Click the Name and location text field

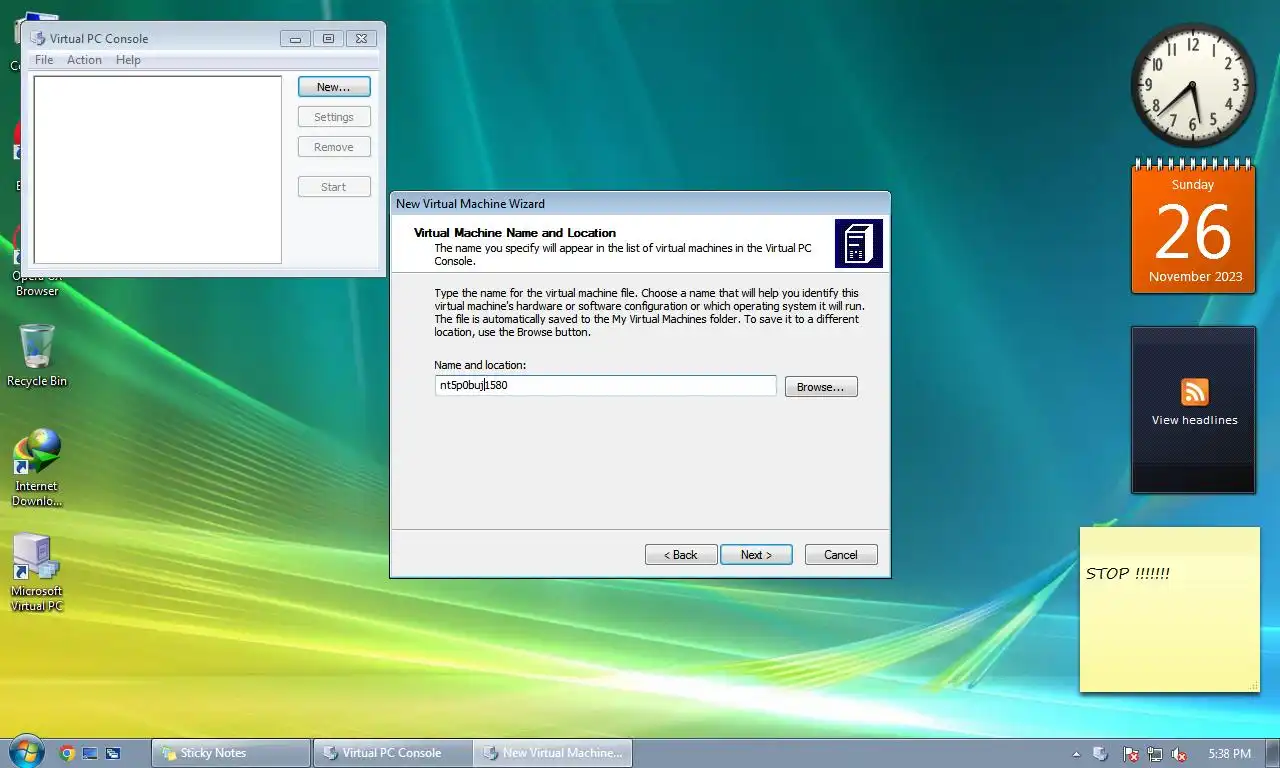(x=605, y=385)
